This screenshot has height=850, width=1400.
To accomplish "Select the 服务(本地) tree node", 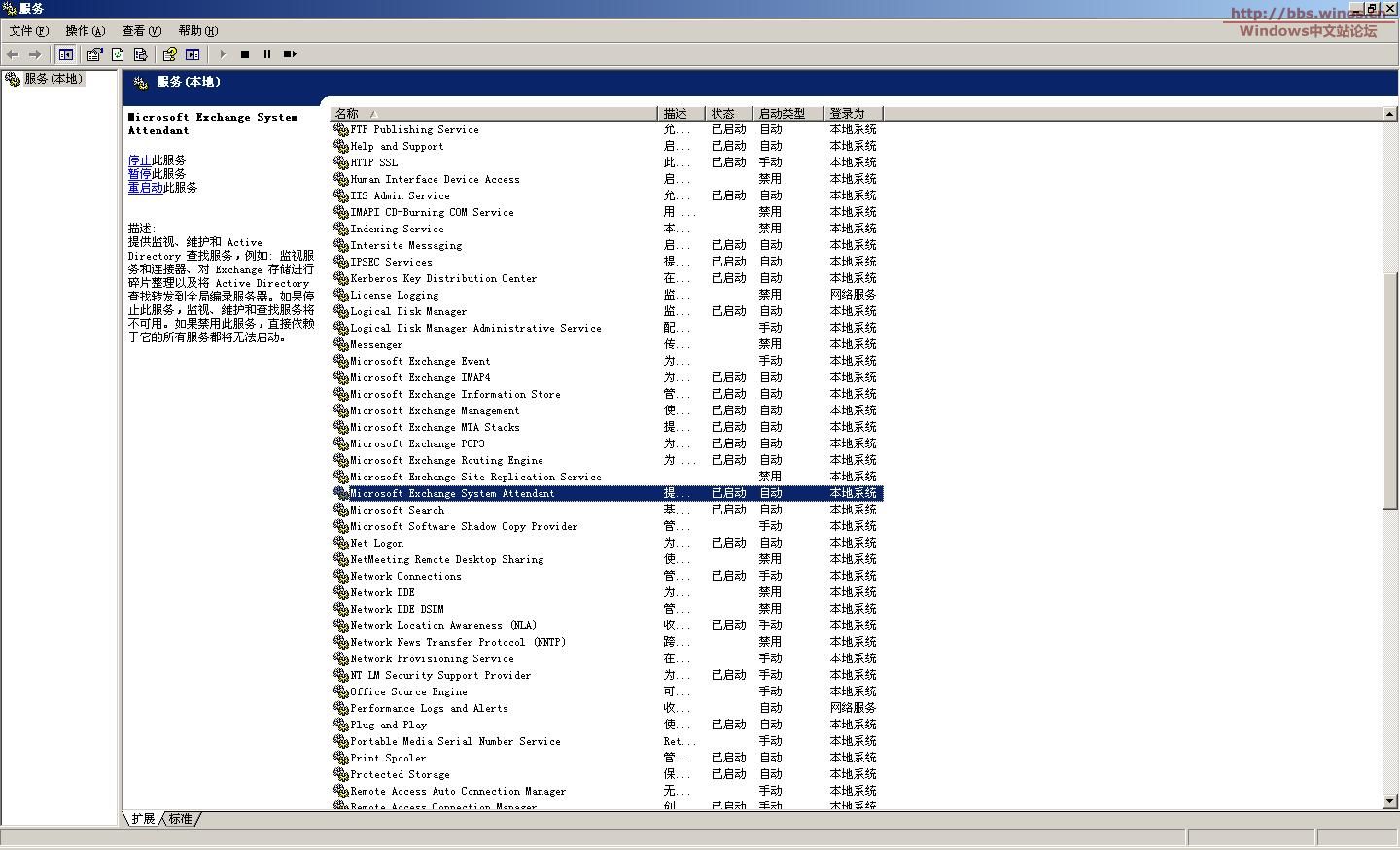I will point(53,79).
